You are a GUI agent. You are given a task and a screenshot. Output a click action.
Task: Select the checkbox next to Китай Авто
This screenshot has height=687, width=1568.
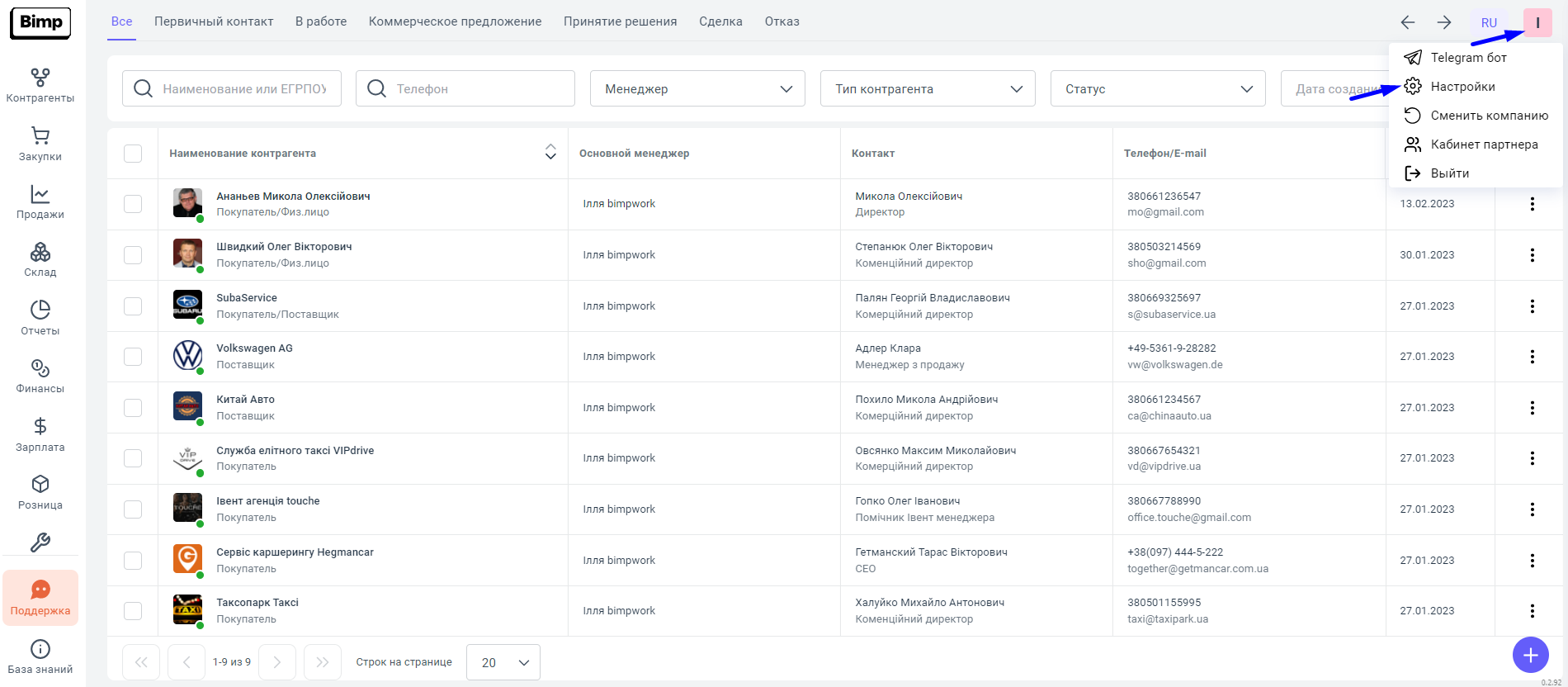pyautogui.click(x=133, y=408)
